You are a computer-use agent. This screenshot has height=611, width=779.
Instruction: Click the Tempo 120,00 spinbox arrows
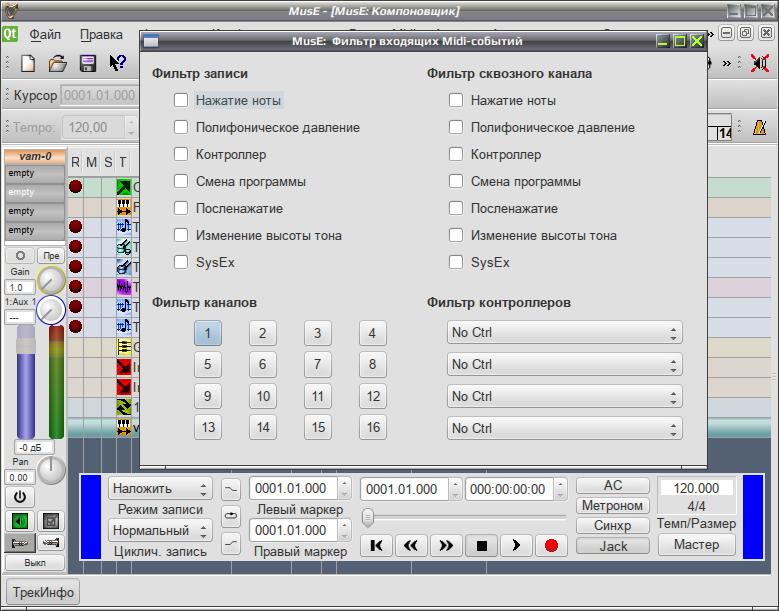click(131, 127)
